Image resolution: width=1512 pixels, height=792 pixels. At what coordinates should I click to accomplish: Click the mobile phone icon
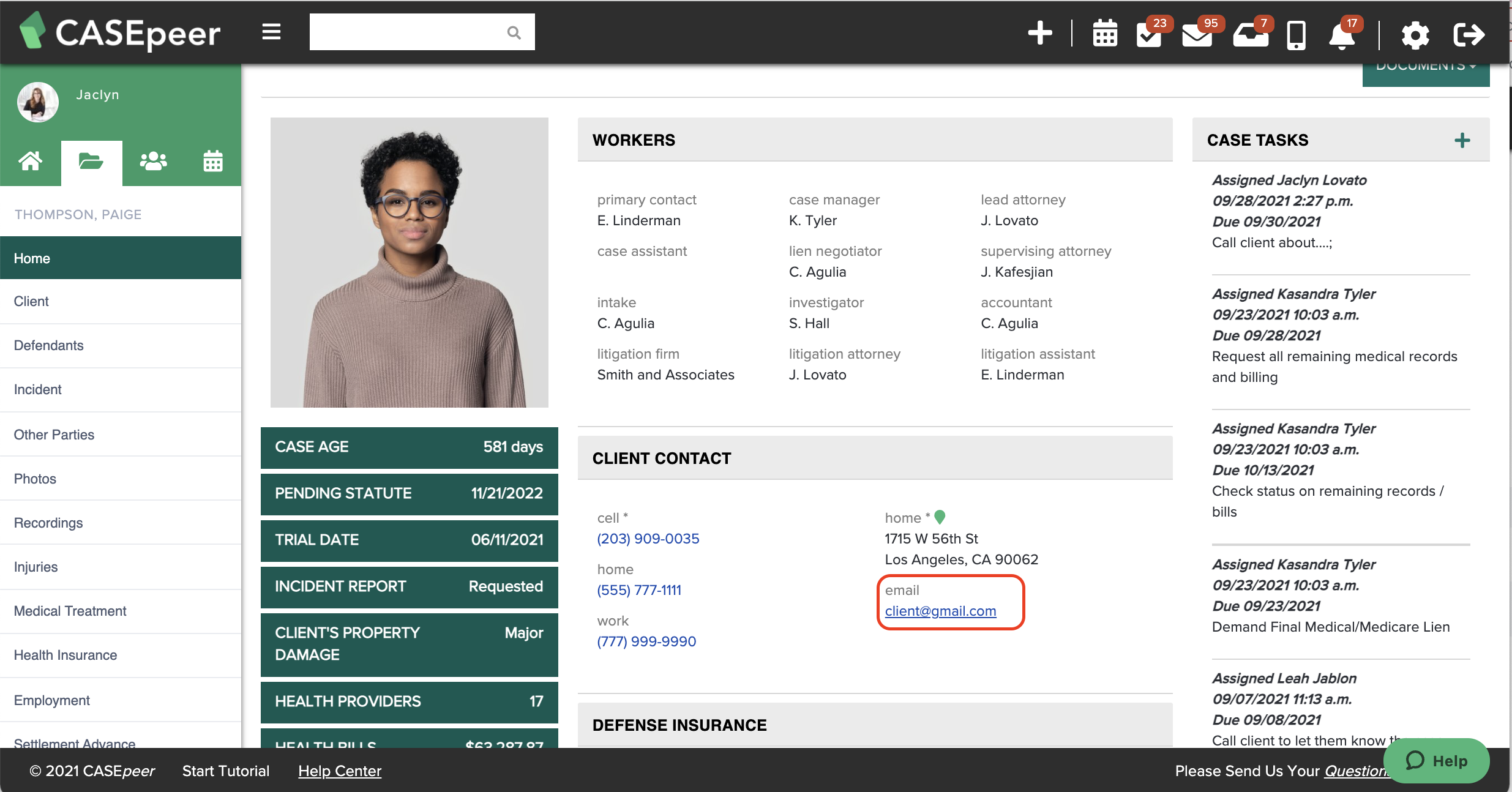[1297, 34]
